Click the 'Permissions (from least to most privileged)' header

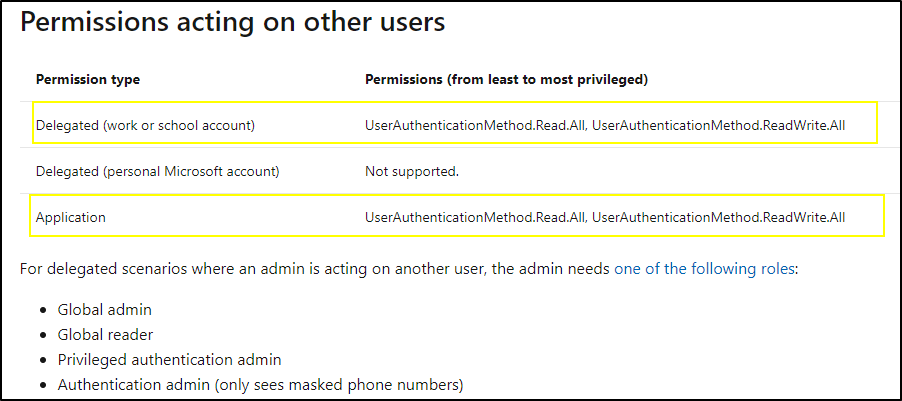click(506, 79)
